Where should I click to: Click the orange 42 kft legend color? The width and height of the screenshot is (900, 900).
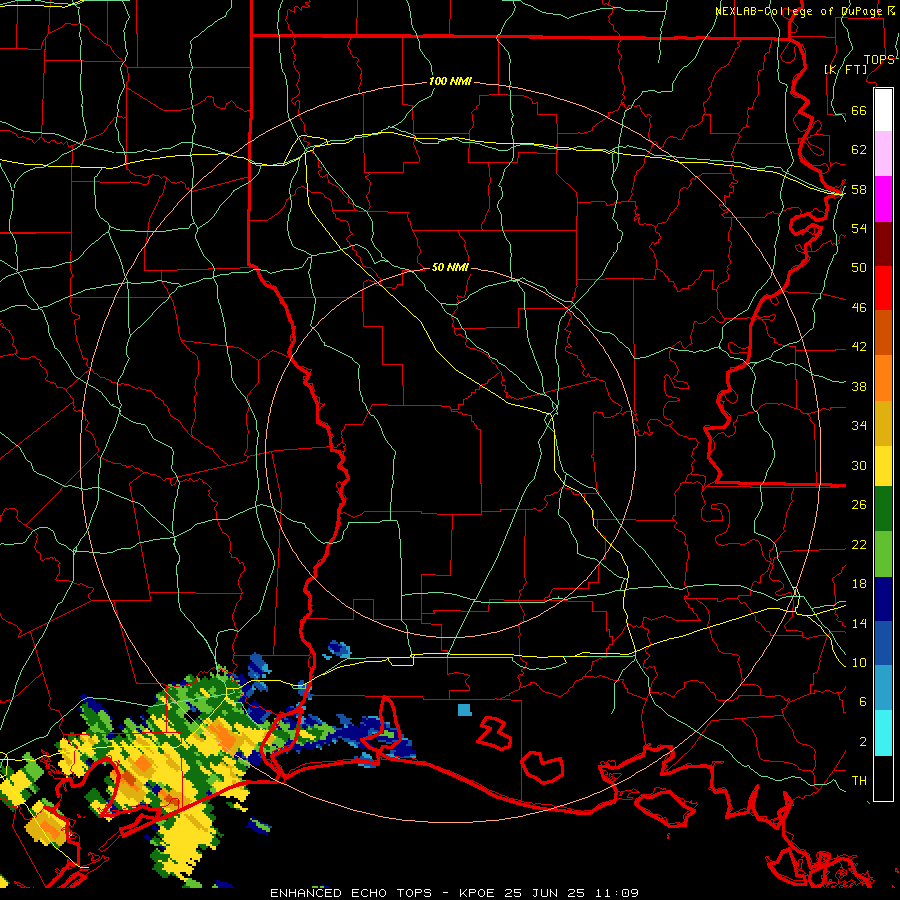[x=883, y=377]
